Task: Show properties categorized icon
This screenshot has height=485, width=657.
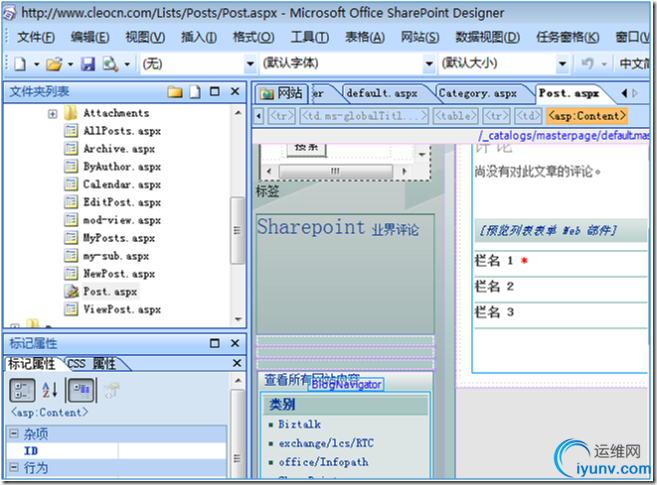Action: coord(22,390)
